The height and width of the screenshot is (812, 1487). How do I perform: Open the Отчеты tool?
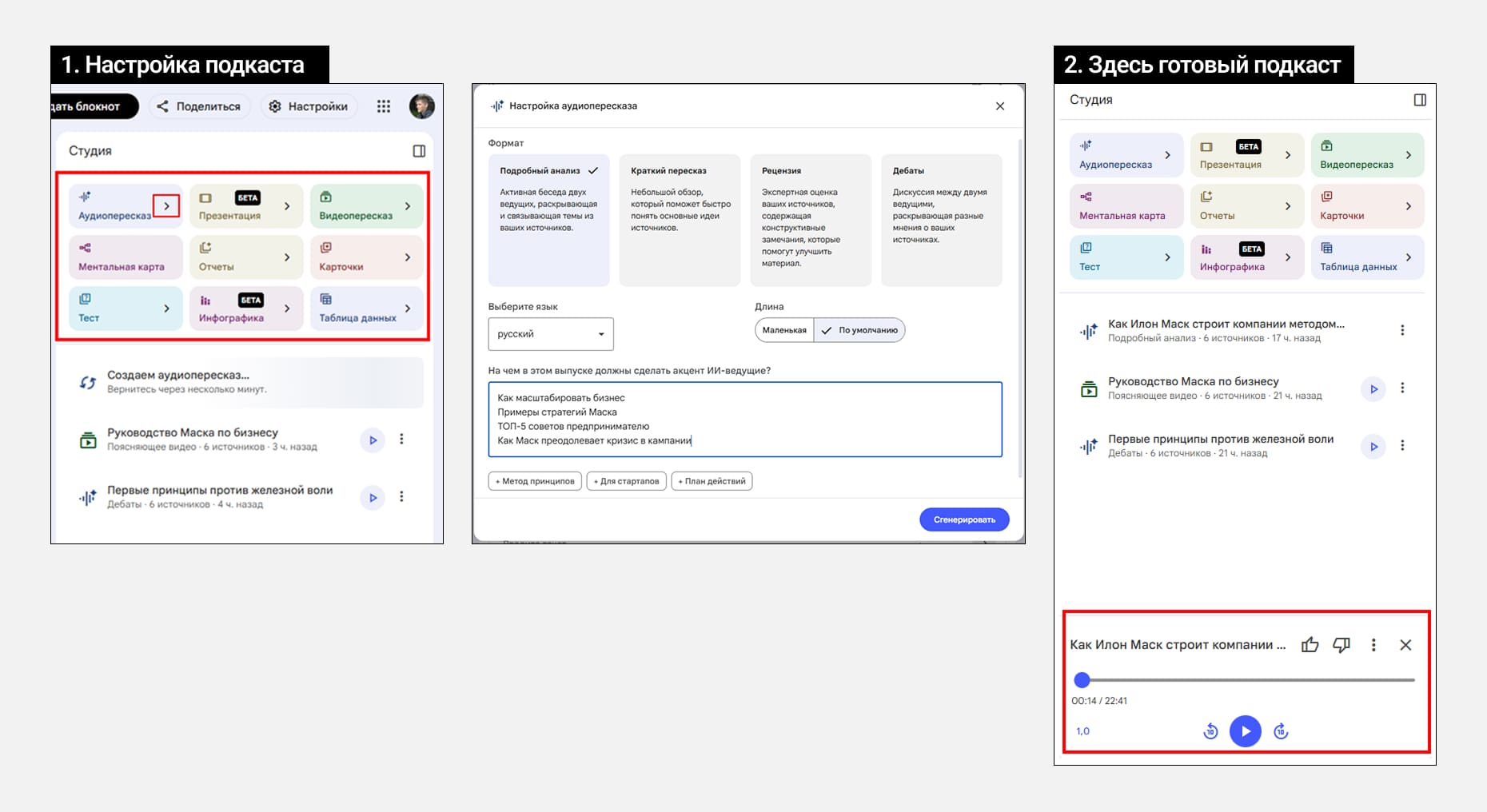(x=245, y=257)
